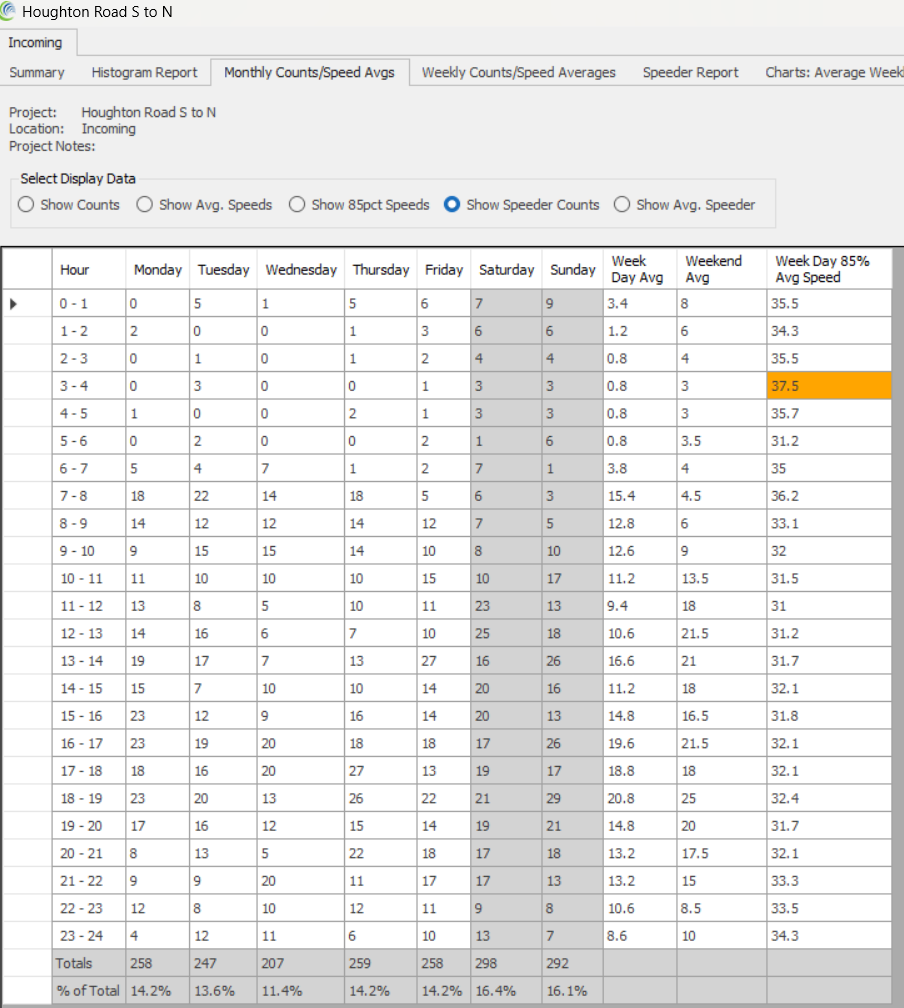Click the Saturday column header

[506, 269]
